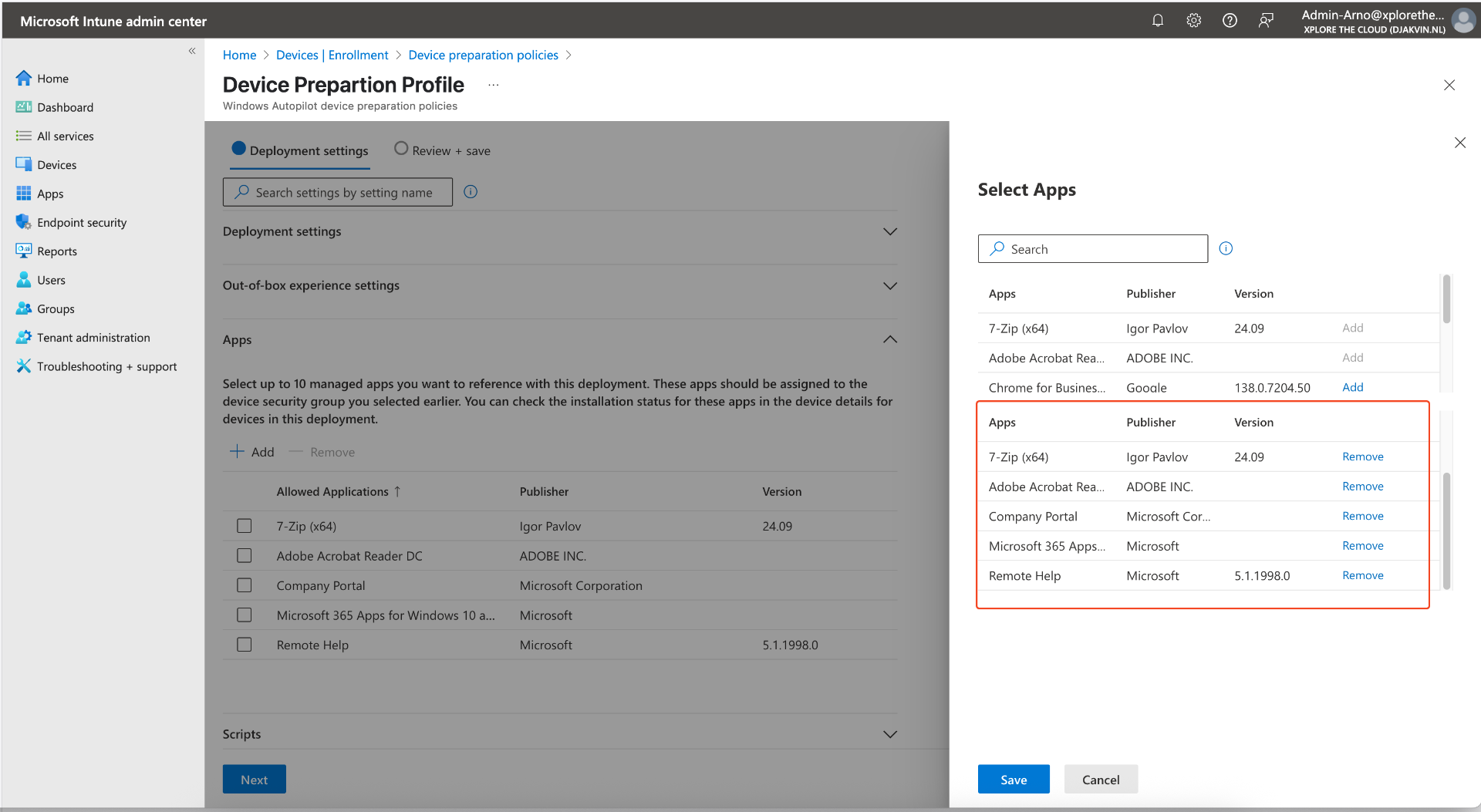Viewport: 1481px width, 812px height.
Task: Open the settings gear icon
Action: tap(1193, 21)
